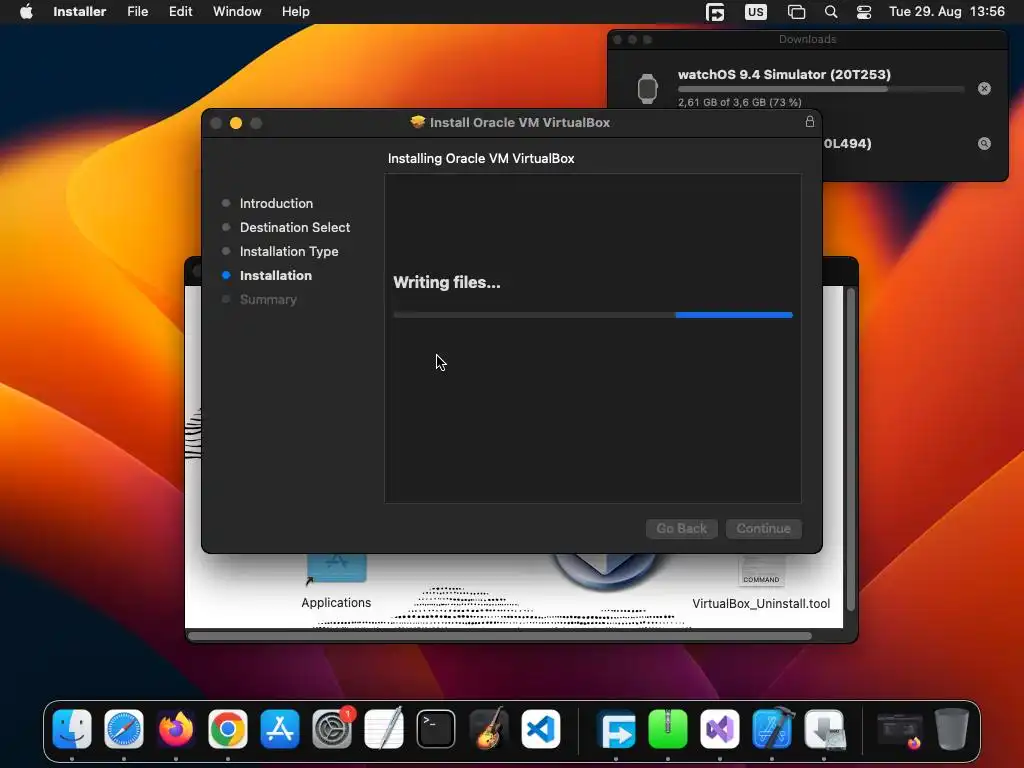Click the lock icon in installer title bar
Viewport: 1024px width, 768px height.
[810, 122]
